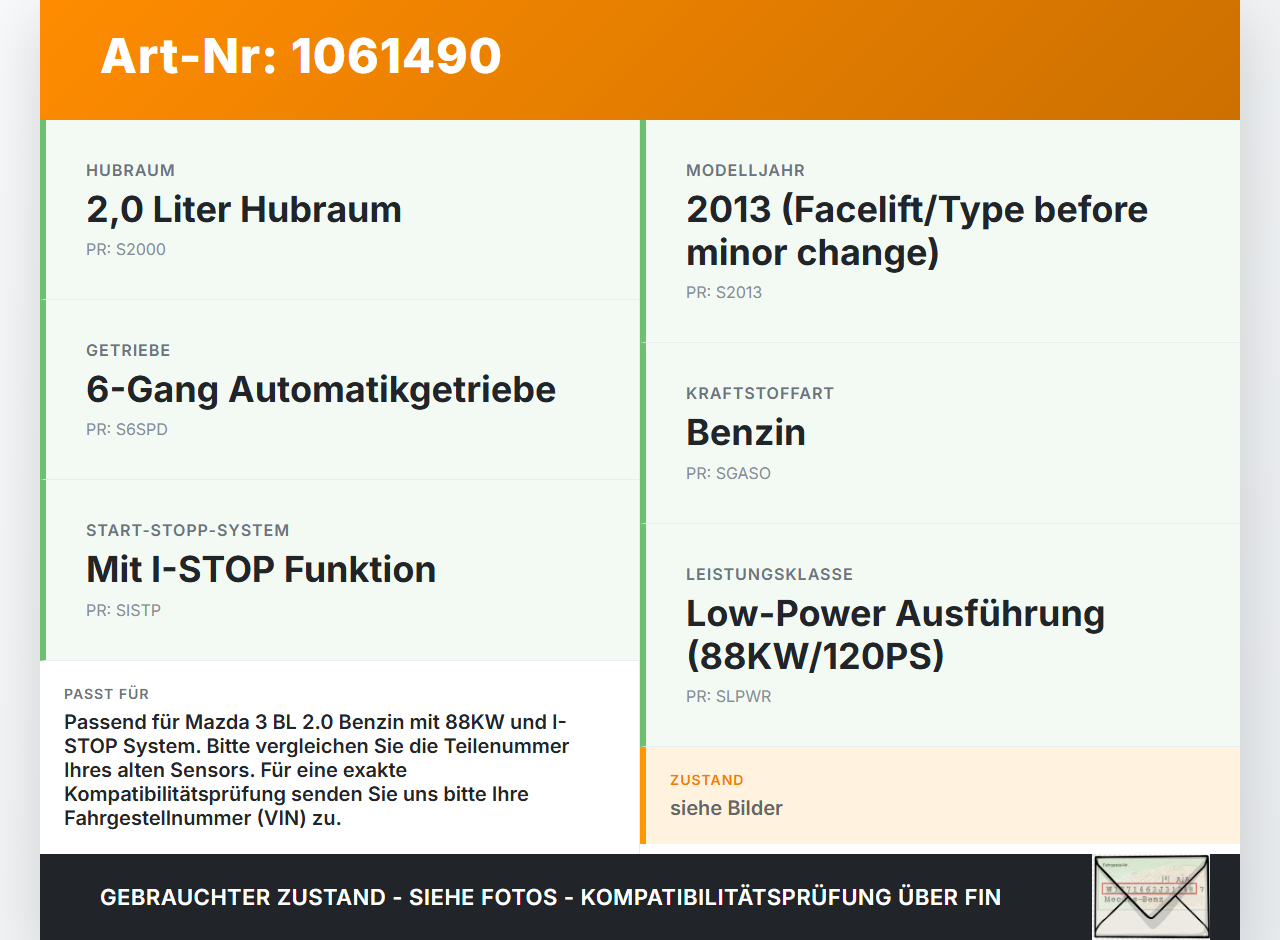This screenshot has width=1280, height=940.
Task: Click the Zustand 'siehe Bilder' box
Action: point(940,795)
